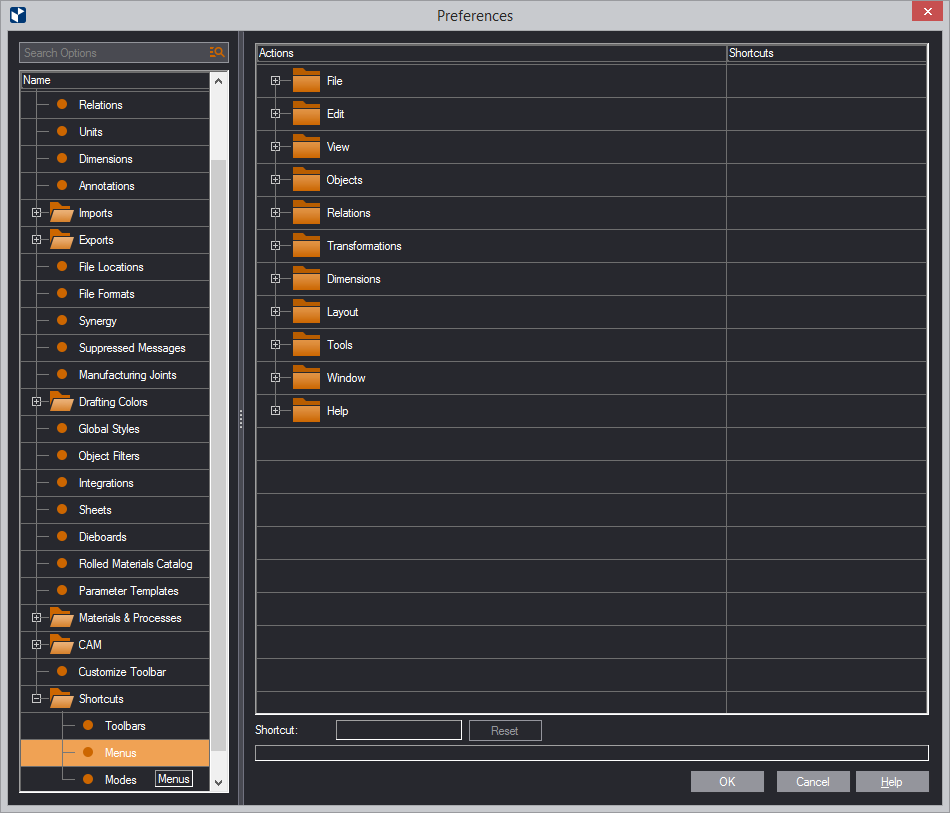The image size is (950, 813).
Task: Click the orange bullet beside Integrations
Action: pos(62,482)
